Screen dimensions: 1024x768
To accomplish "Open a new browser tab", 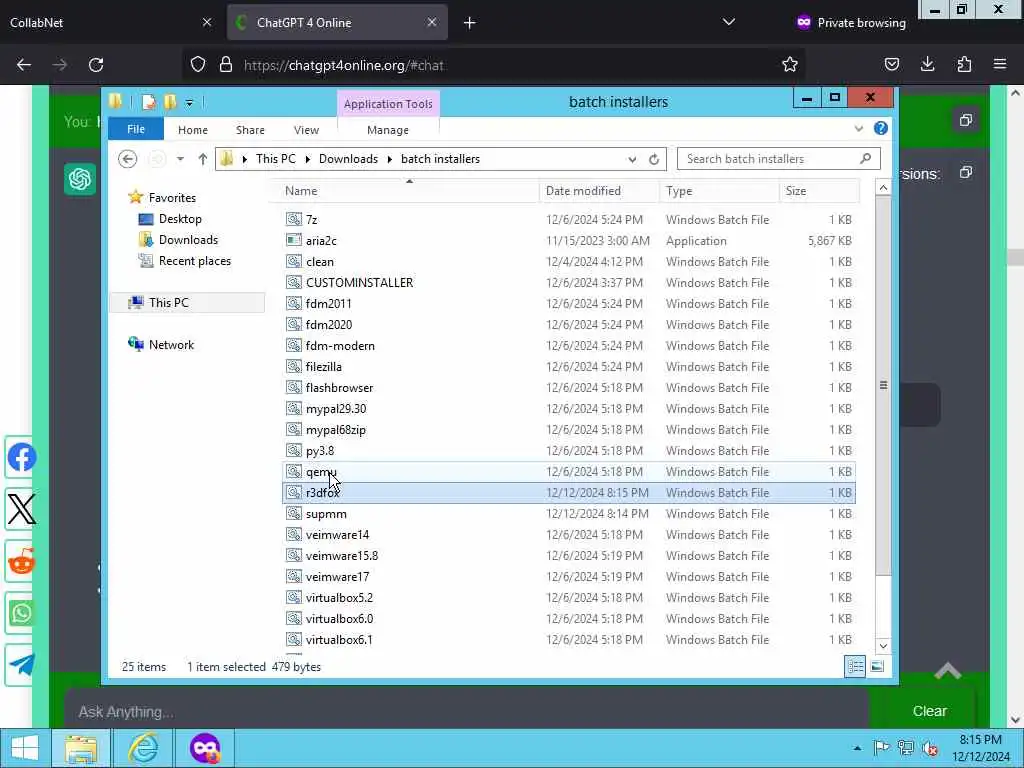I will click(x=469, y=23).
